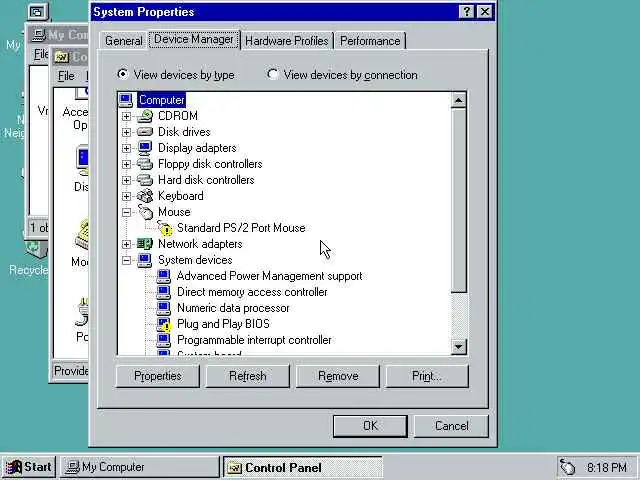Click the device list scrollbar thumb
The image size is (640, 480).
point(458,200)
